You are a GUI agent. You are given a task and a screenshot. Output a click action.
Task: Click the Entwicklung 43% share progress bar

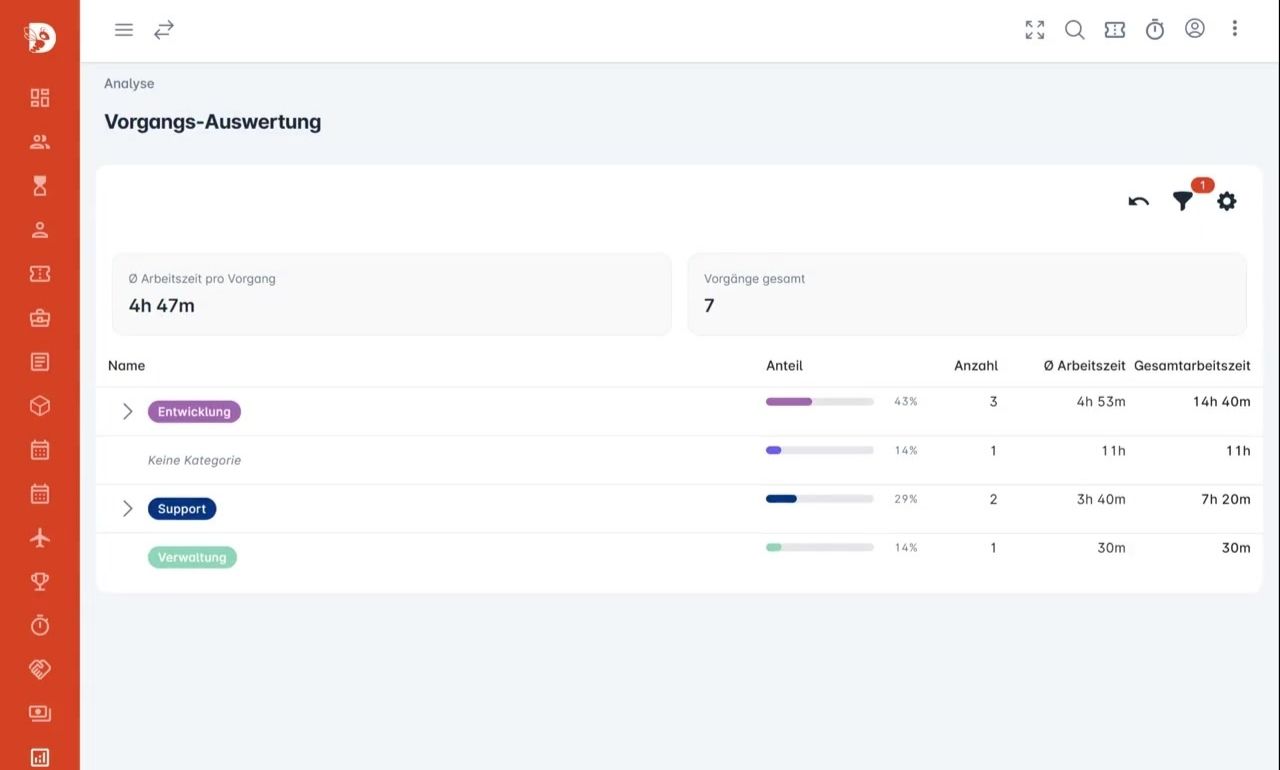point(819,402)
